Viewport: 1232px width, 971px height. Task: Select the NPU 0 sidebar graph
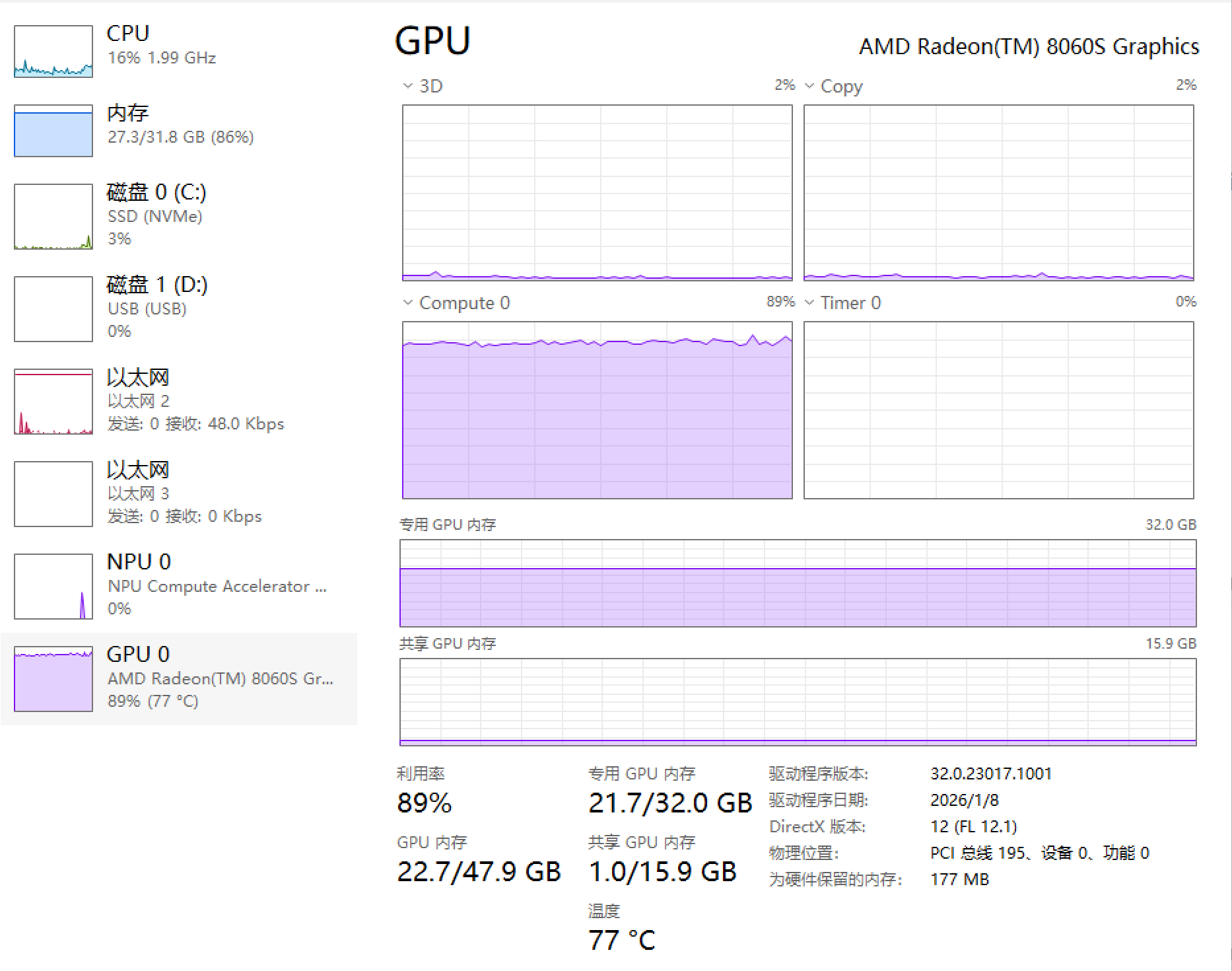pos(53,586)
